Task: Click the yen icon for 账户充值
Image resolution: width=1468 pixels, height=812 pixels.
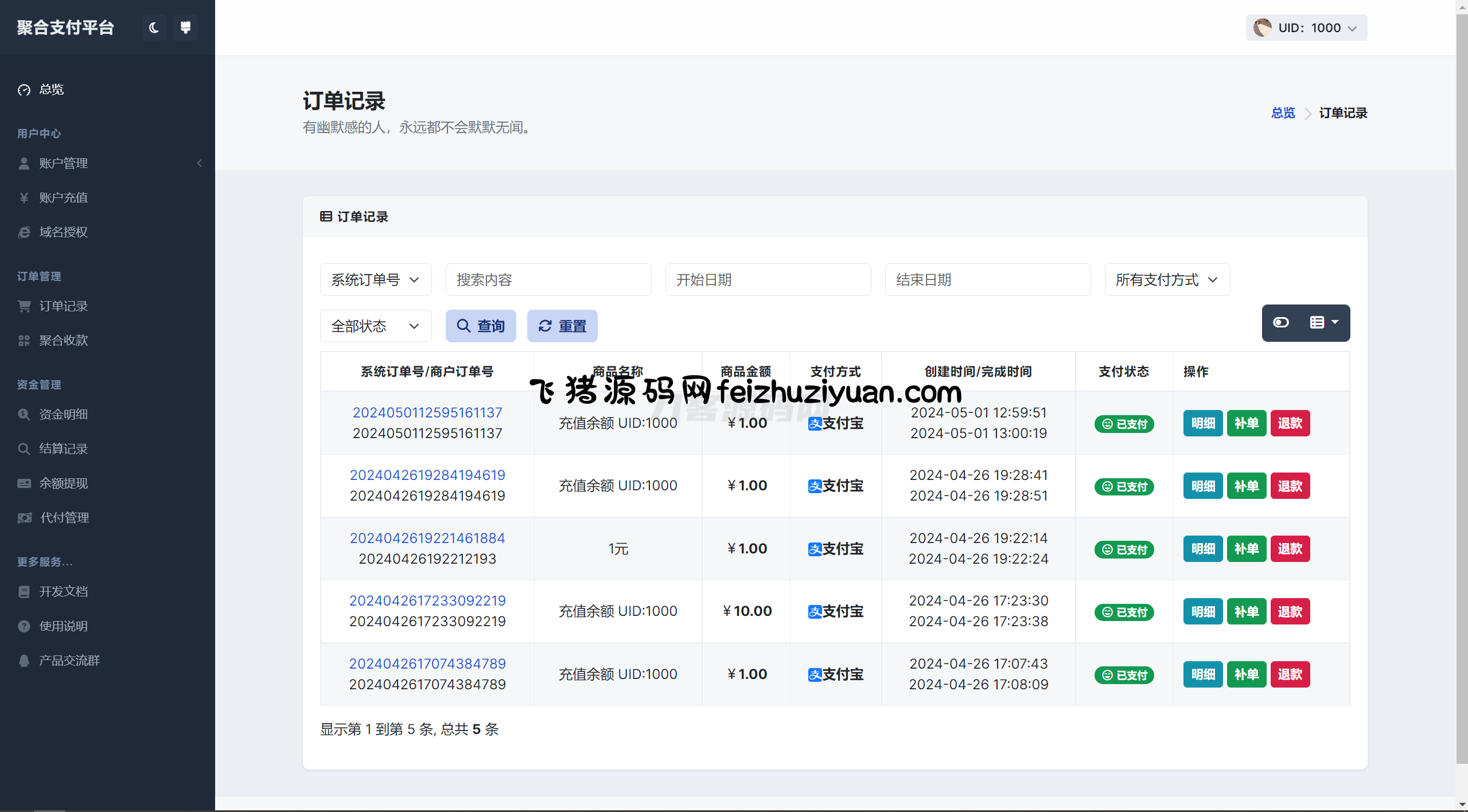Action: (x=24, y=198)
